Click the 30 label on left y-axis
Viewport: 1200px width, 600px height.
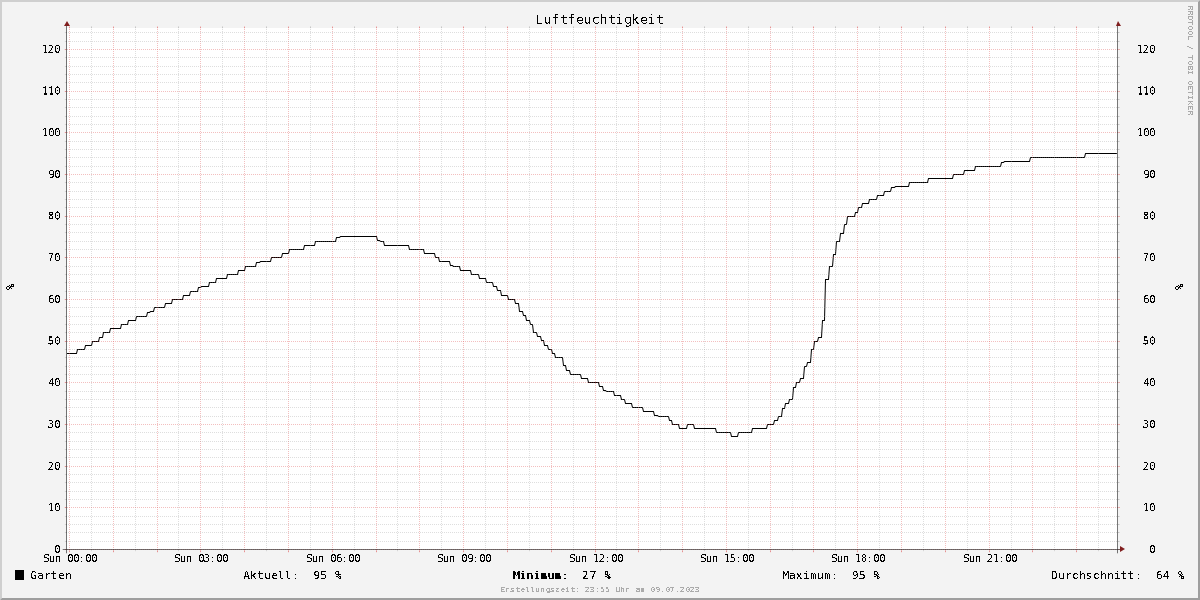coord(54,424)
